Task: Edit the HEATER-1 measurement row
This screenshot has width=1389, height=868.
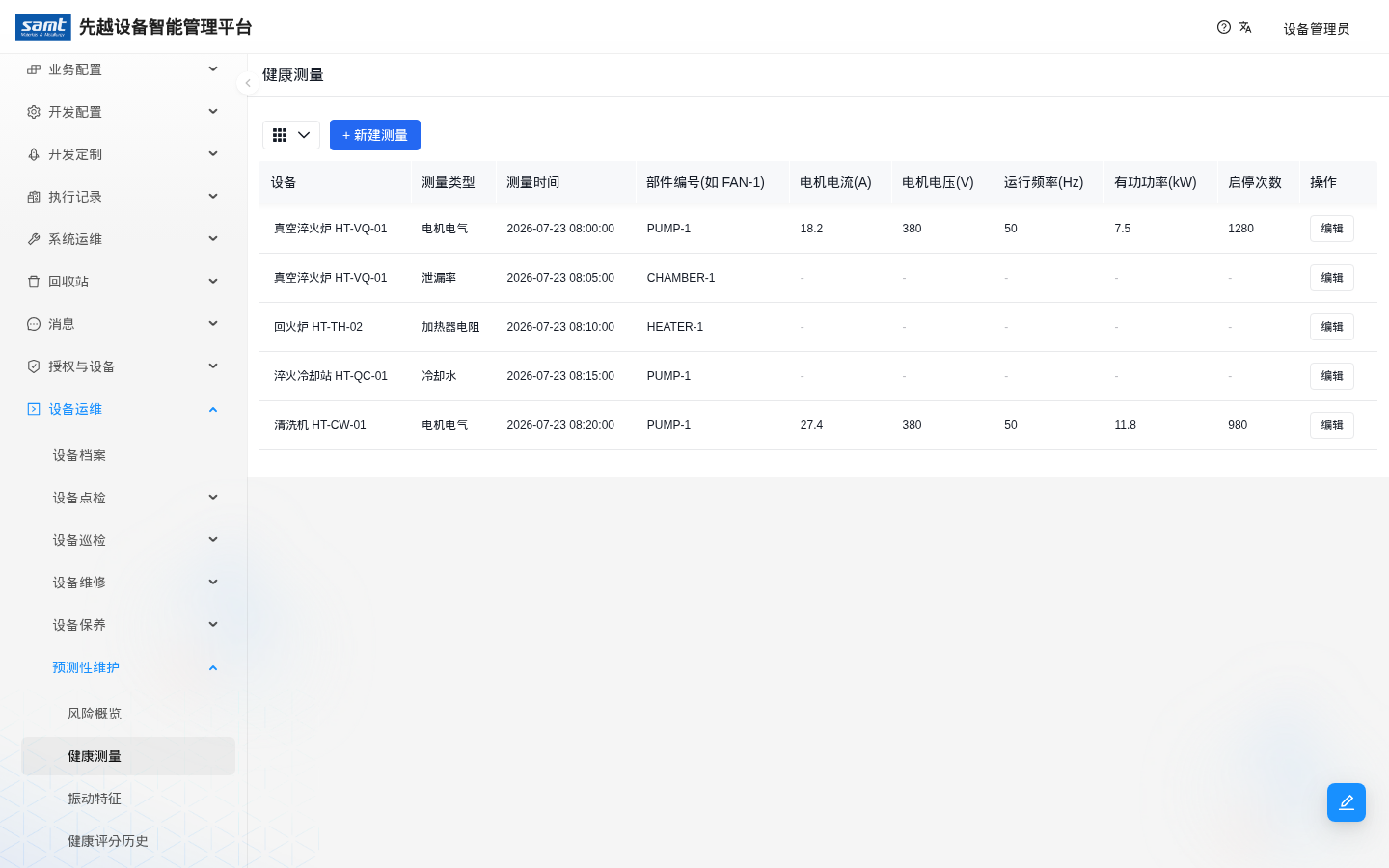Action: coord(1332,327)
